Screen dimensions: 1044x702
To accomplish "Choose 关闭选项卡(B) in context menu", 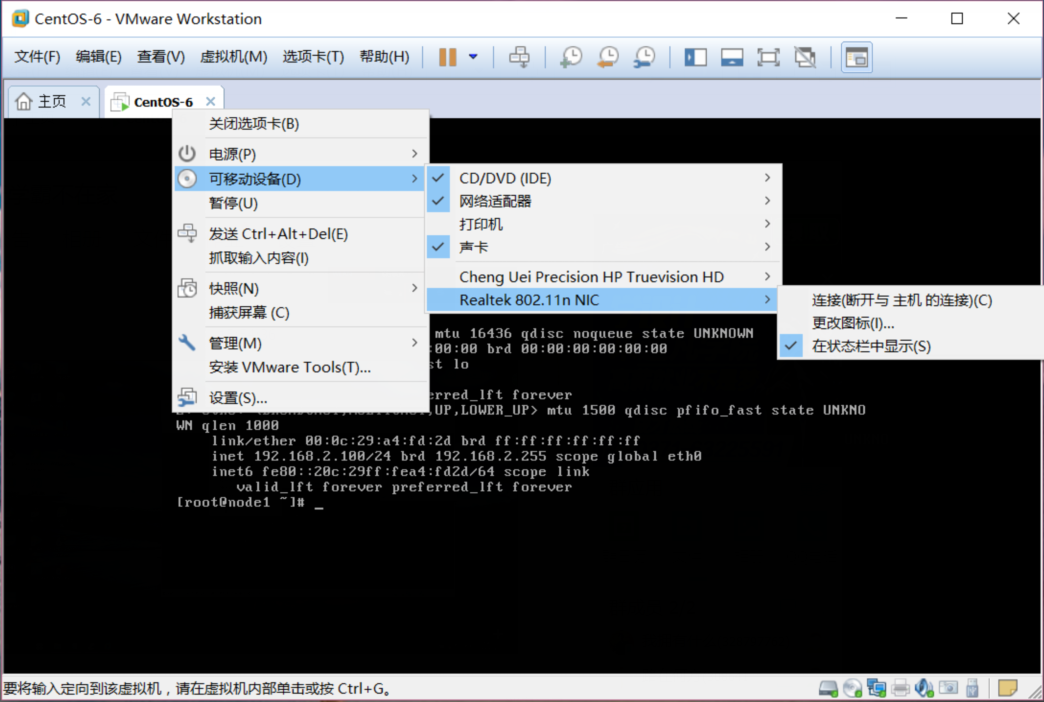I will pos(300,124).
